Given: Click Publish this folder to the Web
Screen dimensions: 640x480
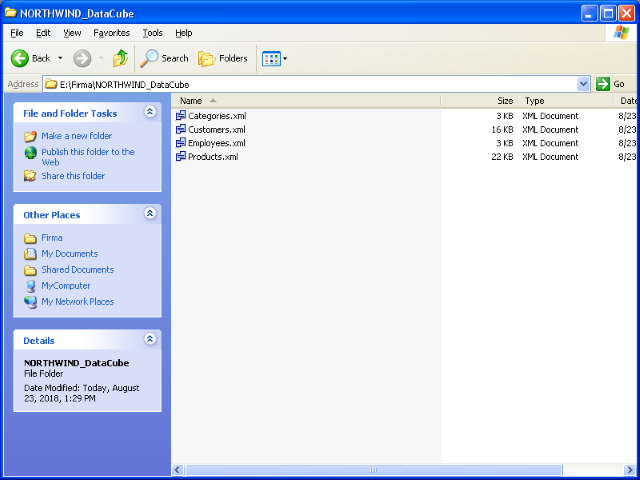Looking at the screenshot, I should pos(88,157).
